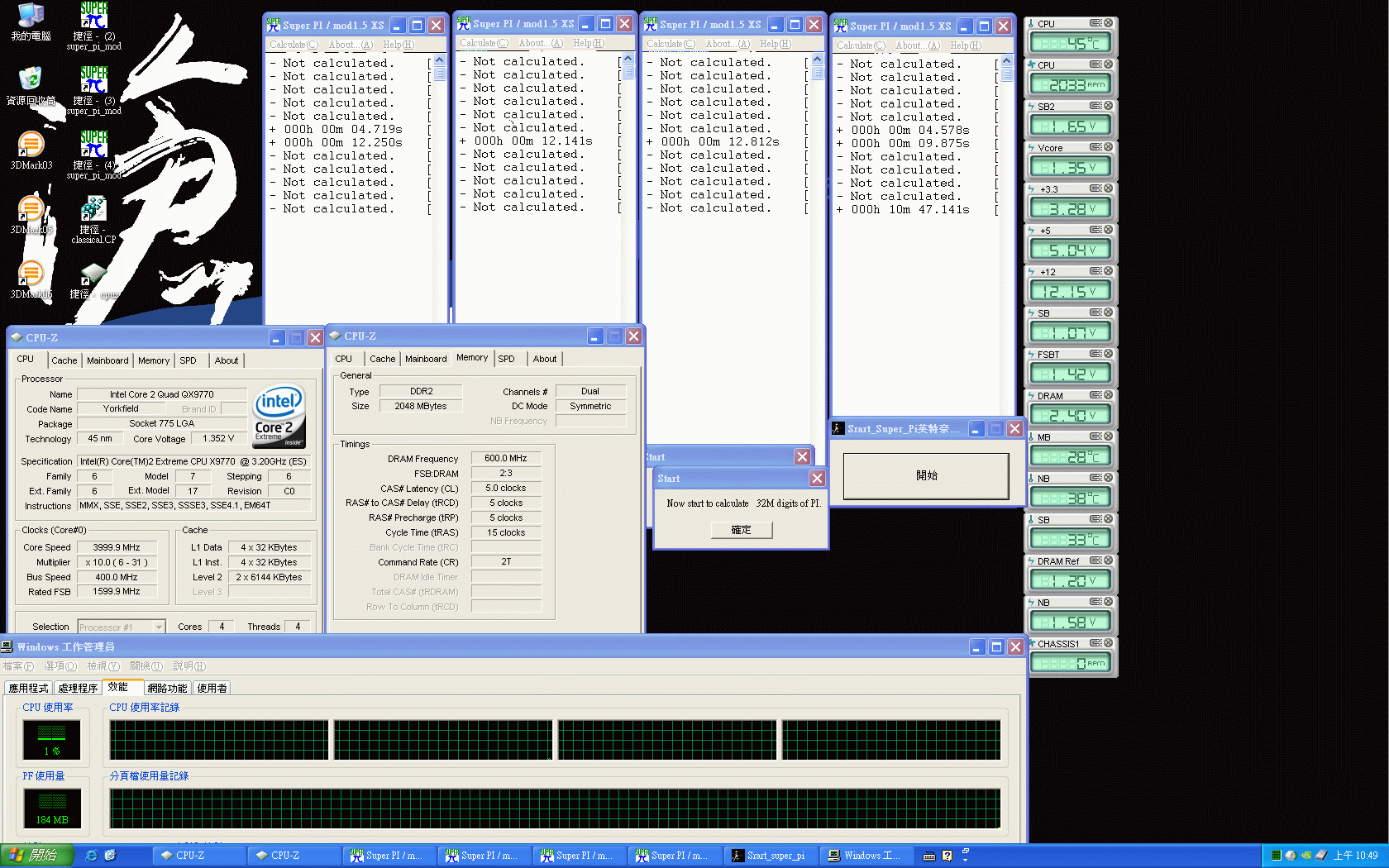Screen dimensions: 1389x868
Task: Switch to 使用者 (Users) tab in Task Manager
Action: [x=212, y=688]
